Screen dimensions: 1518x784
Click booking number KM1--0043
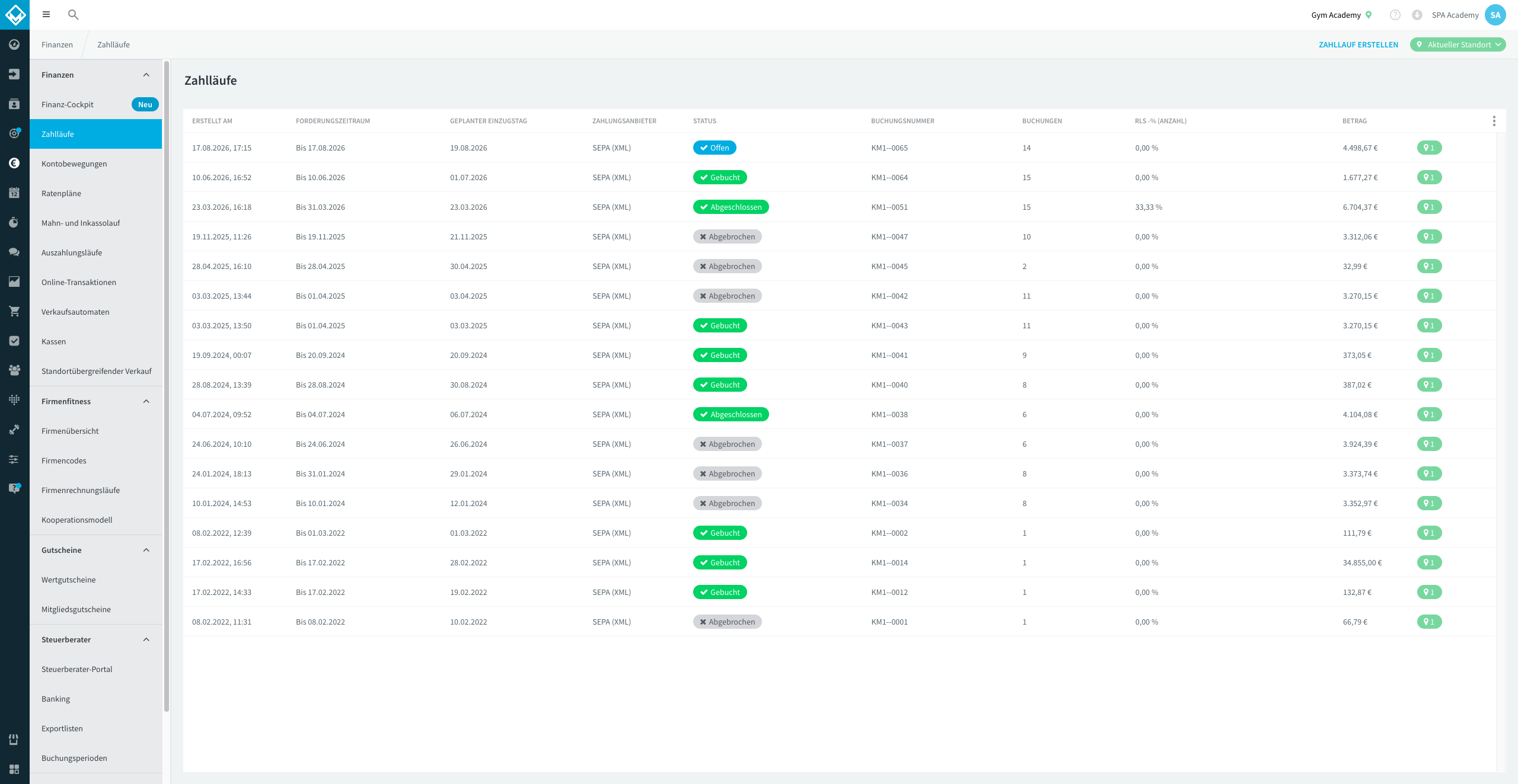point(889,325)
